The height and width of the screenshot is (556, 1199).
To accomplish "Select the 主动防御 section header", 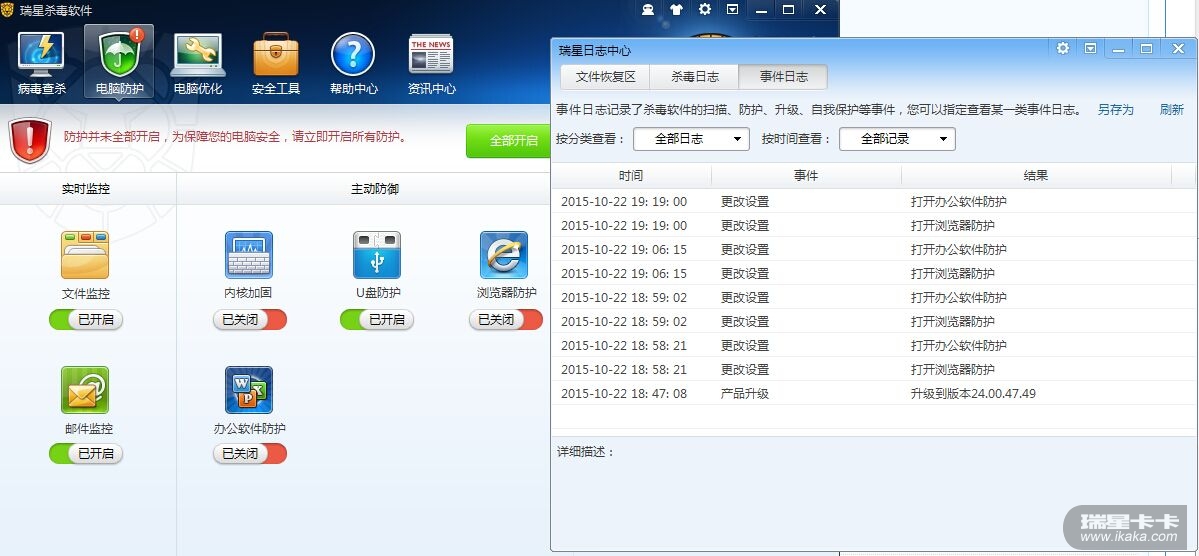I will (375, 188).
